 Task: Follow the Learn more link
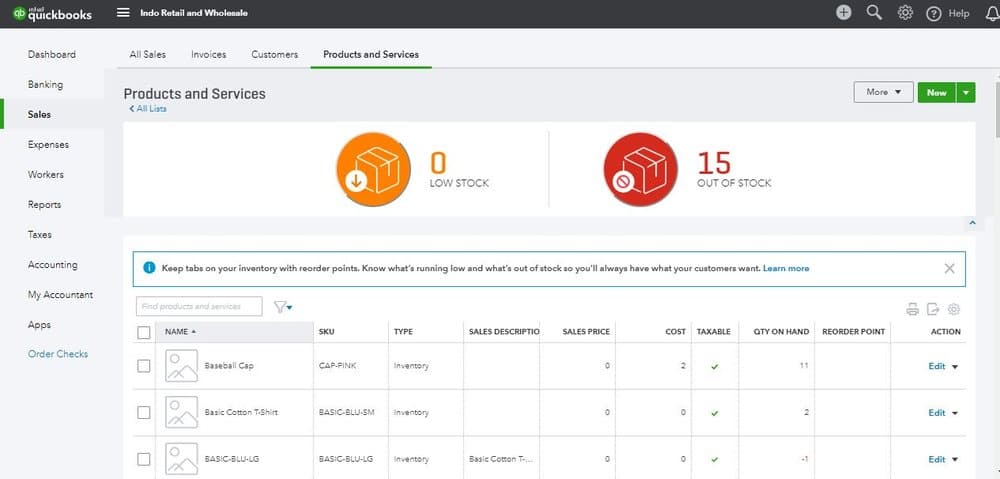[x=786, y=268]
